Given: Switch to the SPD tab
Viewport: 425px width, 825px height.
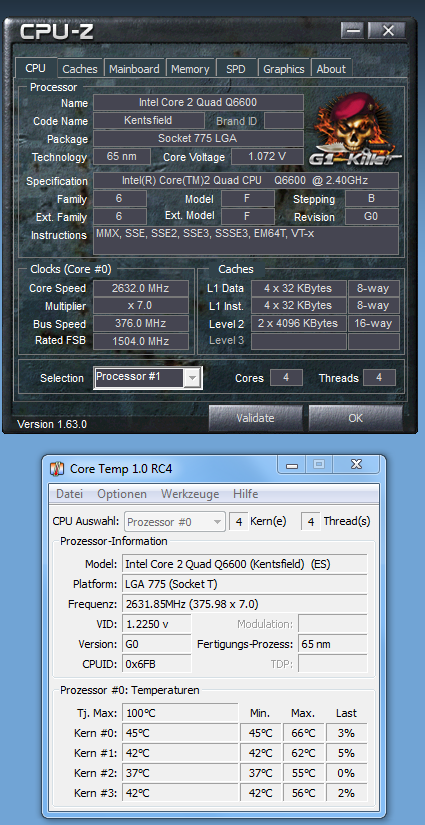Looking at the screenshot, I should point(236,69).
